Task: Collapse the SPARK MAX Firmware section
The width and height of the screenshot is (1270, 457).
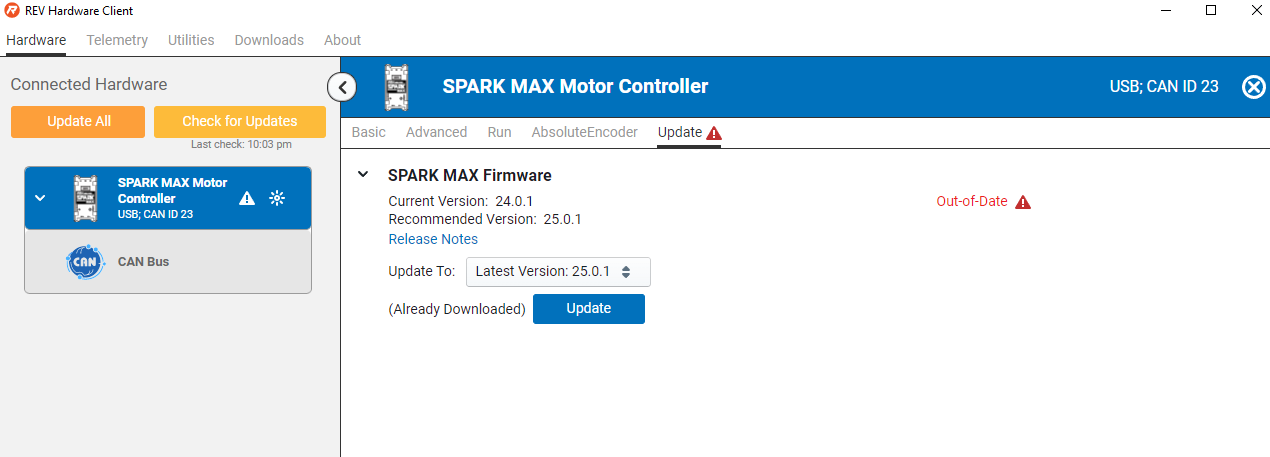Action: [x=363, y=175]
